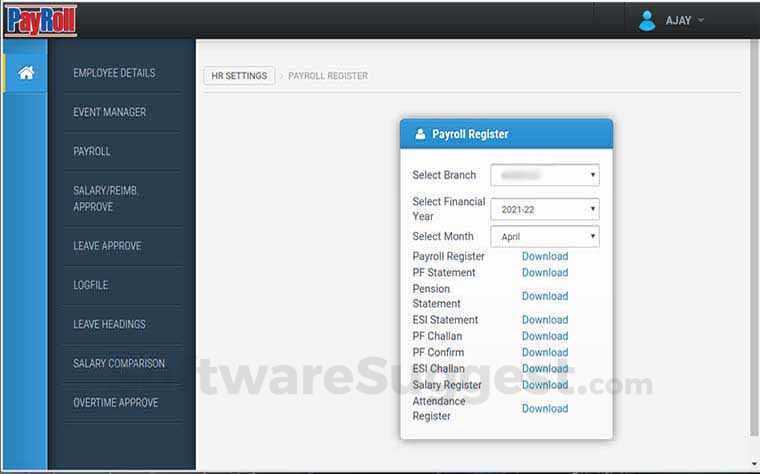Open Leave Headings menu item
760x474 pixels.
pos(110,324)
